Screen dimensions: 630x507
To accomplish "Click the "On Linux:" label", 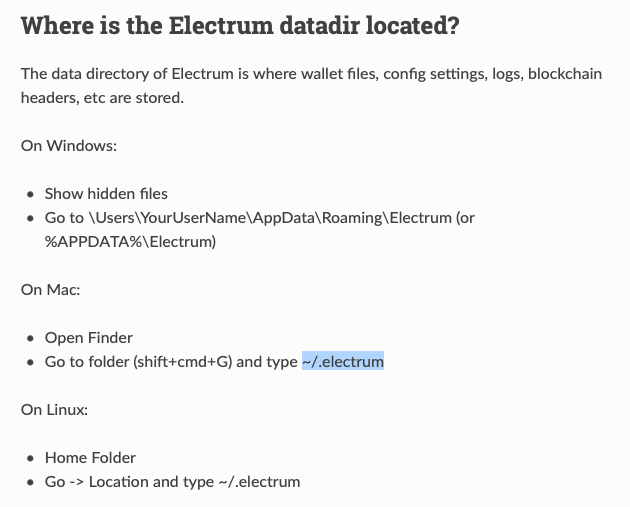I will (56, 410).
